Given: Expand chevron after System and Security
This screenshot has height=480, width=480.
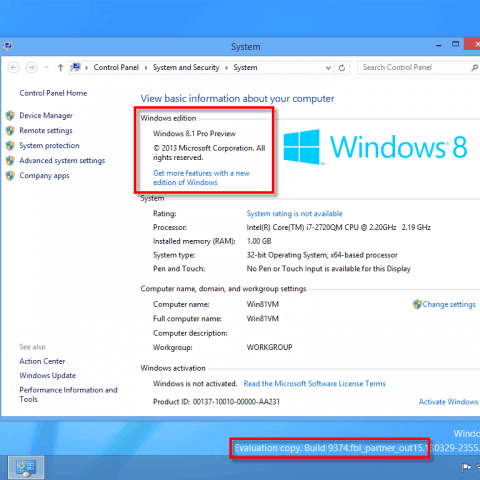Looking at the screenshot, I should [226, 68].
